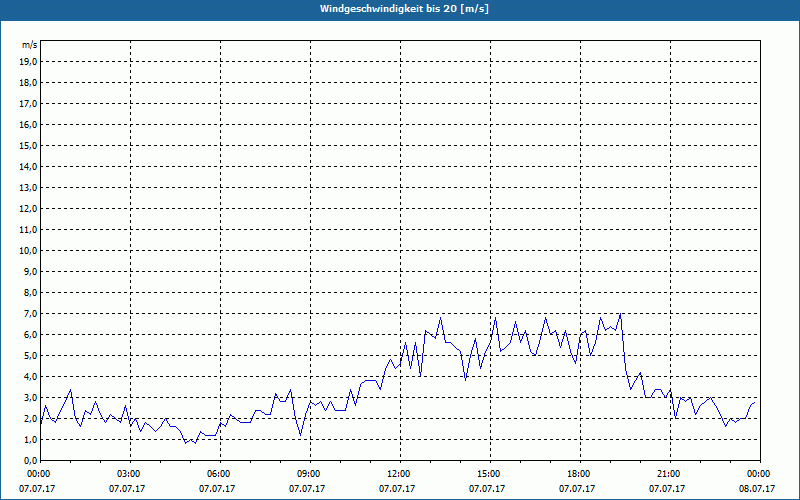Click the 06:00 time label
Viewport: 800px width, 500px height.
pyautogui.click(x=220, y=474)
